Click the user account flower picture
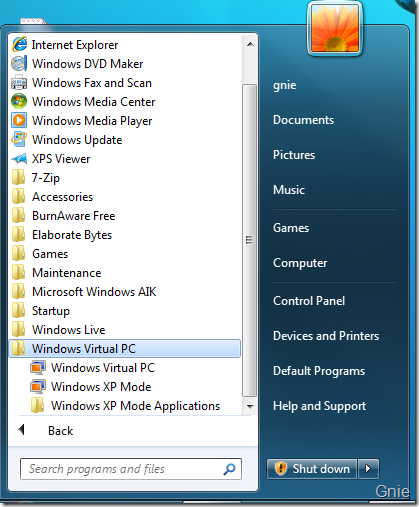 [x=335, y=28]
